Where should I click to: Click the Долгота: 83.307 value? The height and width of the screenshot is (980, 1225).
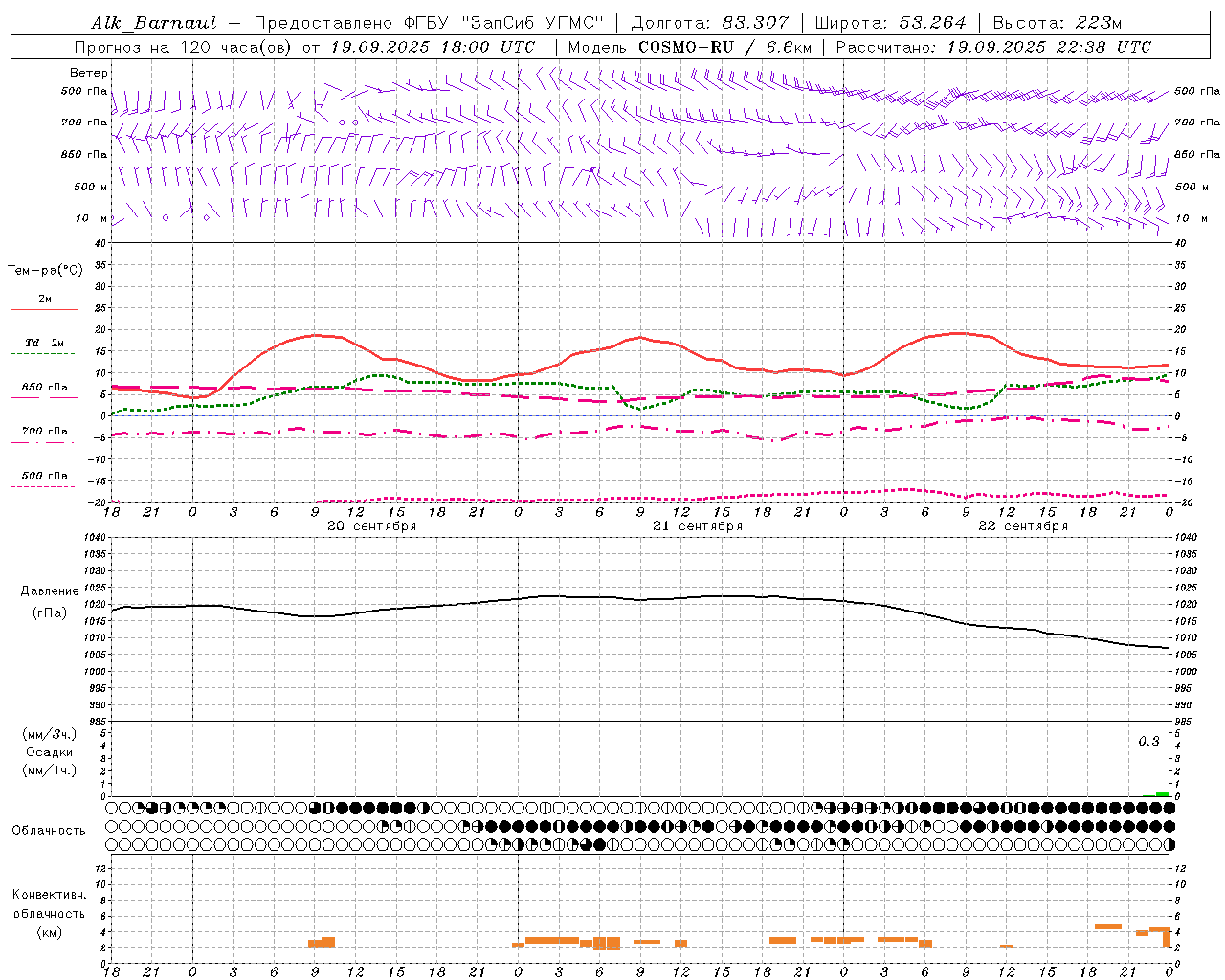point(709,23)
